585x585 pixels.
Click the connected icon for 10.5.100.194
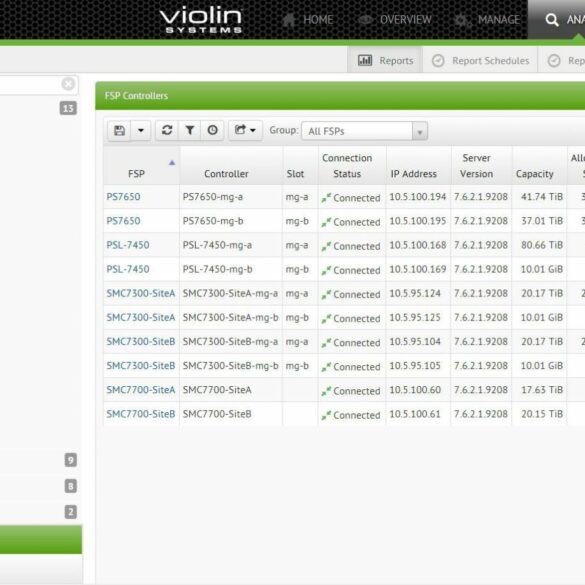click(326, 198)
